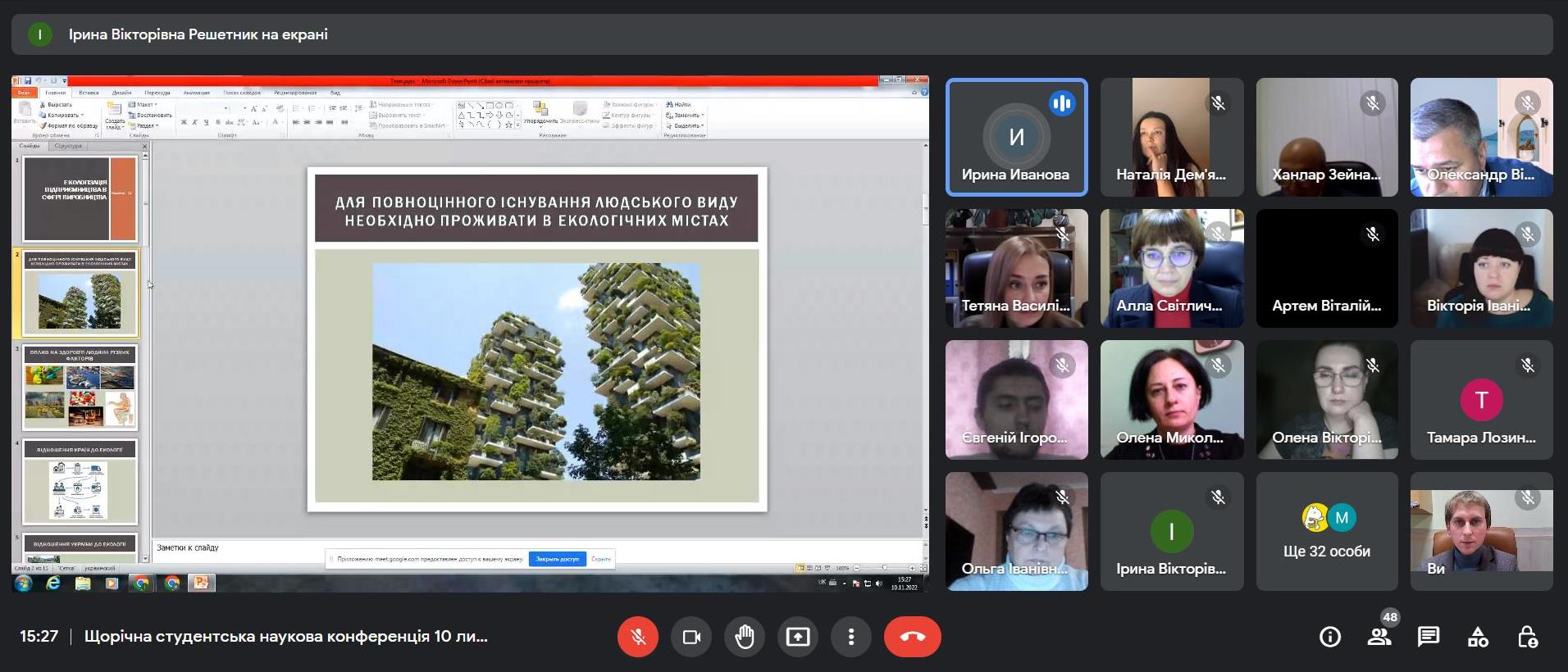Image resolution: width=1568 pixels, height=672 pixels.
Task: Toggle italic (К) formatting
Action: click(195, 122)
